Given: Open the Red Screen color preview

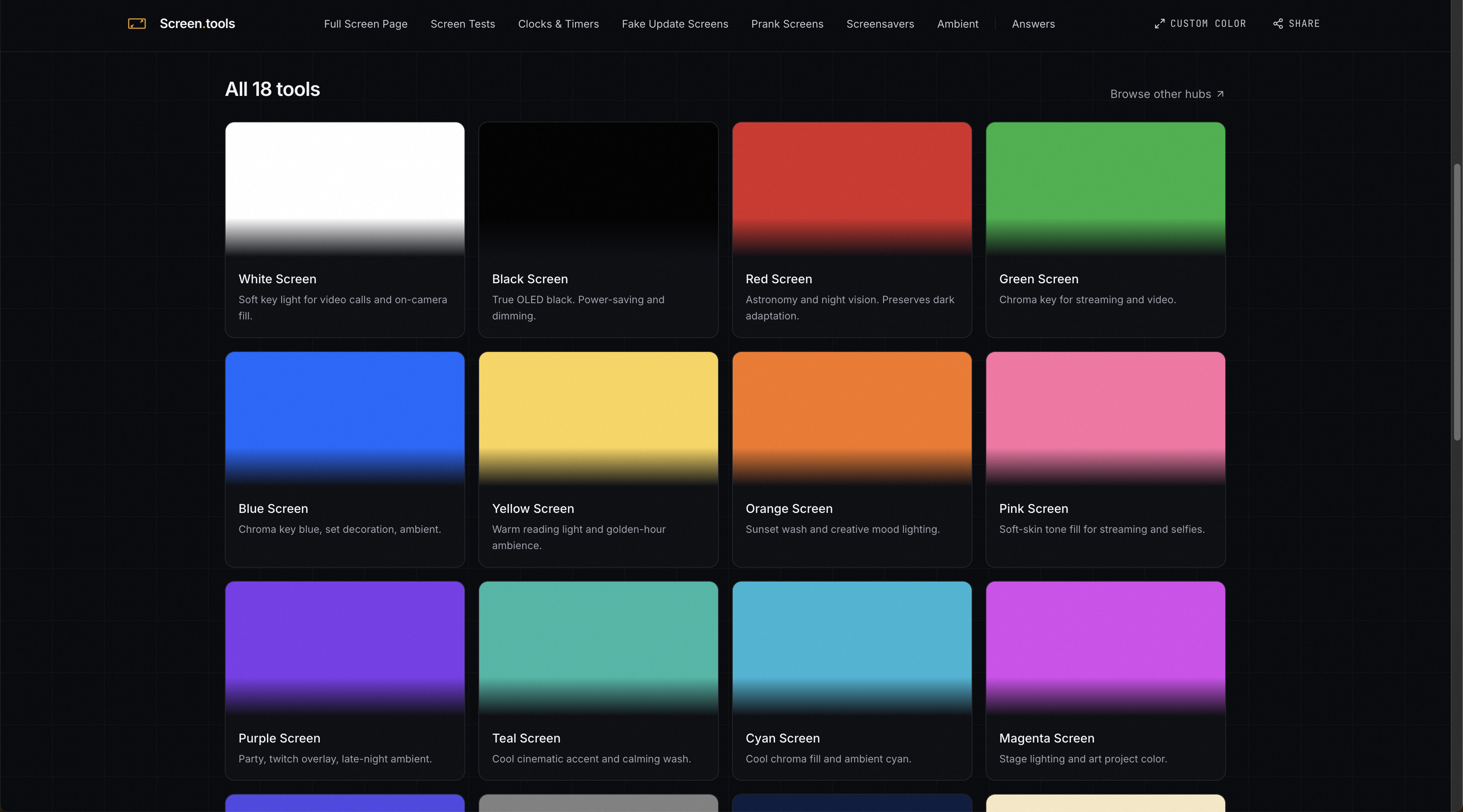Looking at the screenshot, I should pyautogui.click(x=852, y=189).
